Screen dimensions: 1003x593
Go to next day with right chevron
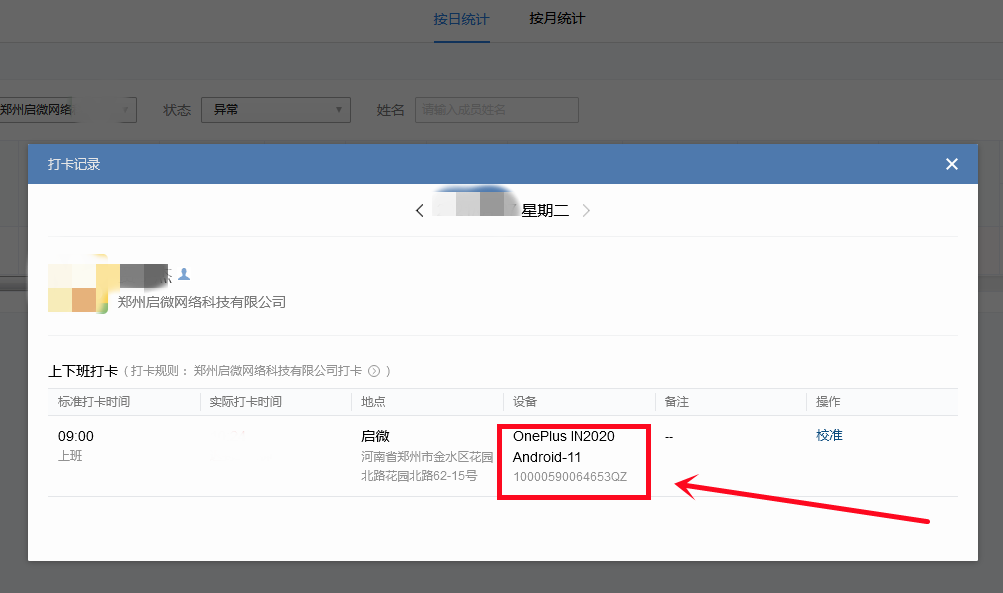click(586, 210)
